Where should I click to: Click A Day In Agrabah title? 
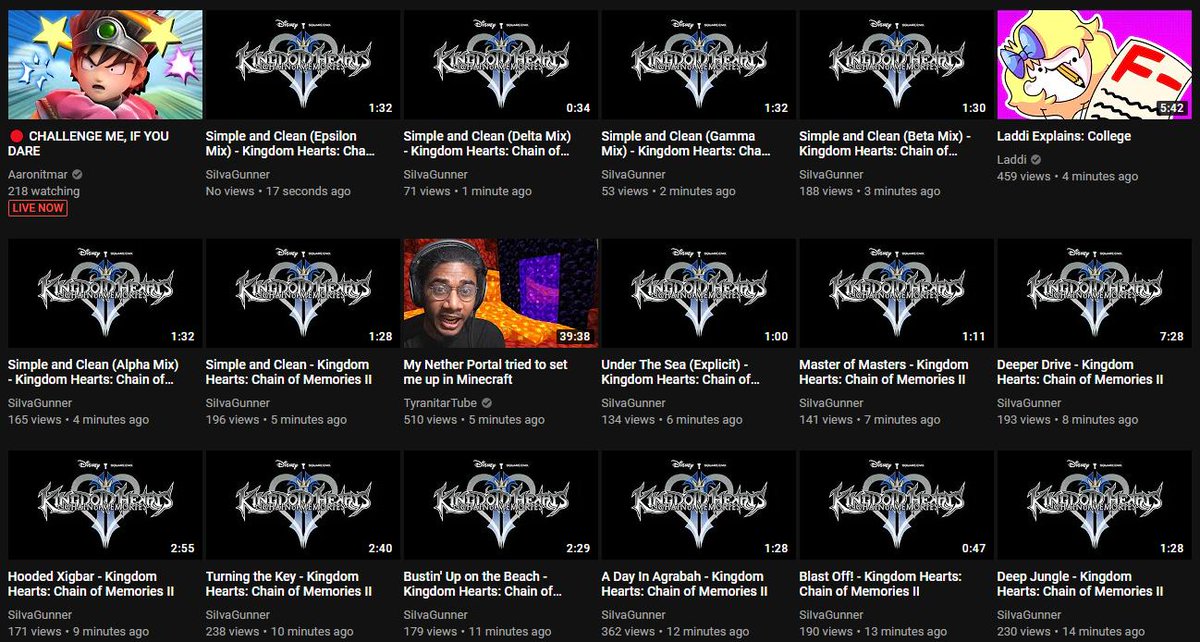pos(683,584)
